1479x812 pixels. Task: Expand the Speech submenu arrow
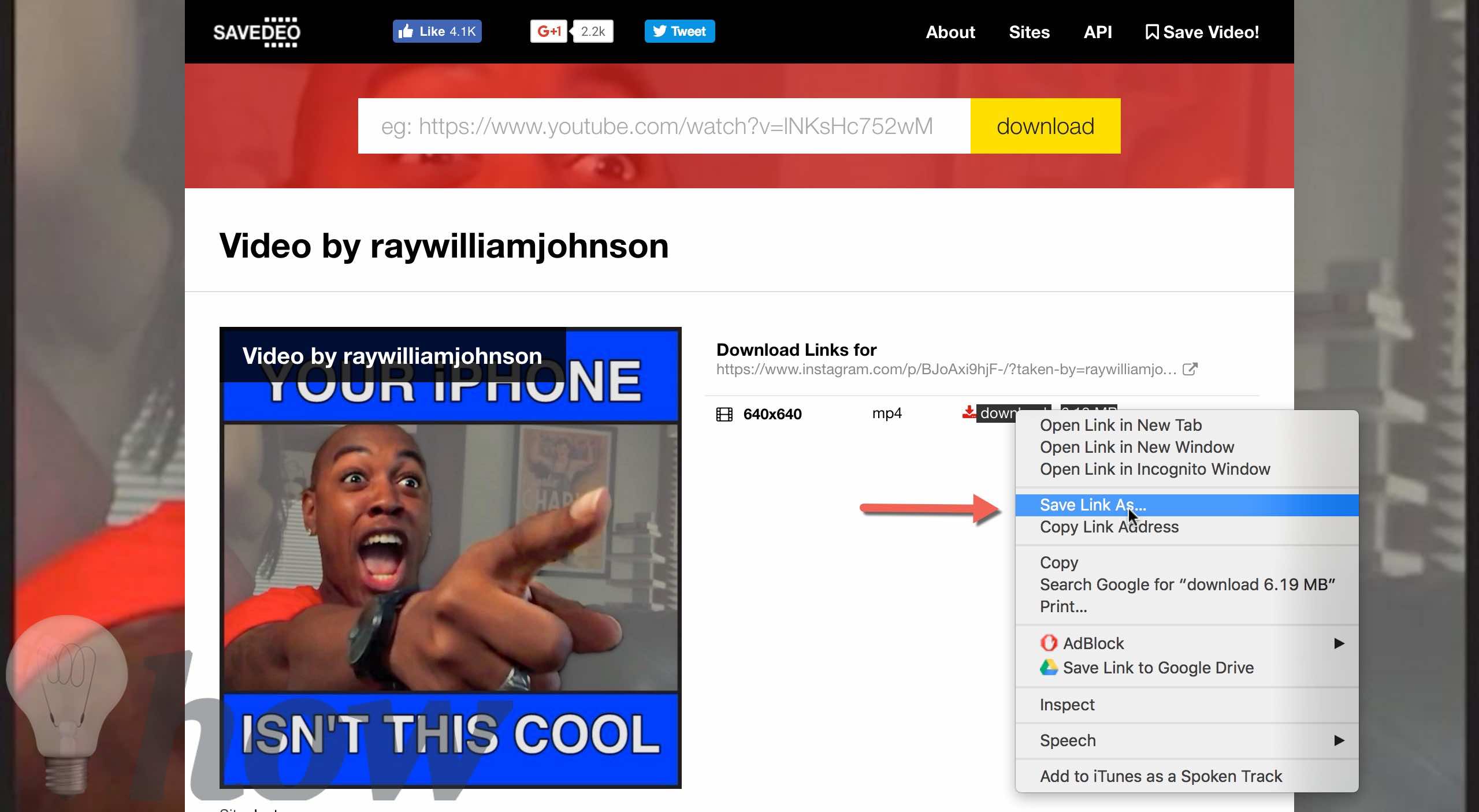1339,740
